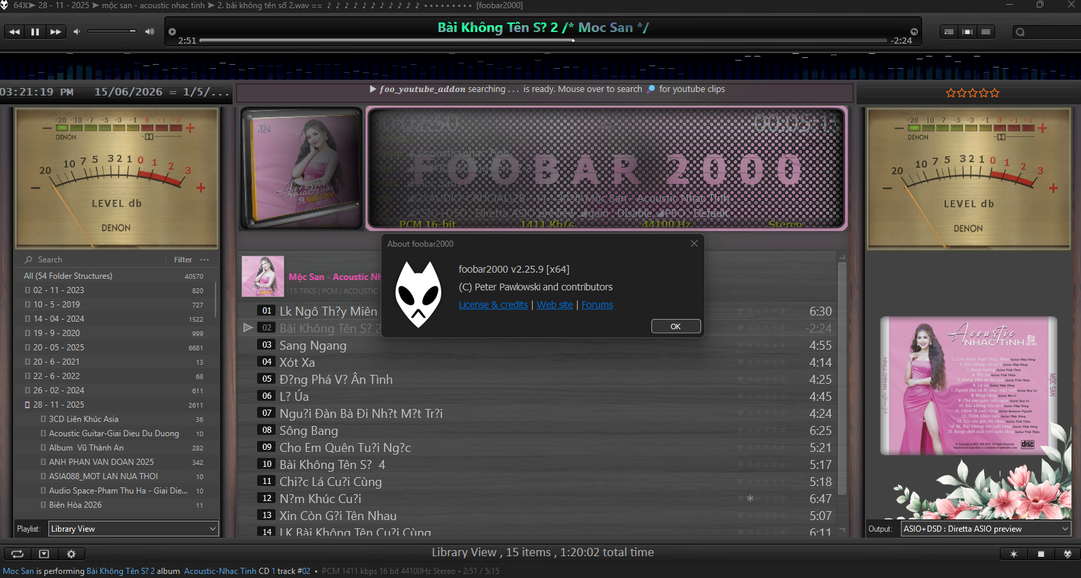Open the Forums link
This screenshot has height=578, width=1081.
[x=597, y=305]
